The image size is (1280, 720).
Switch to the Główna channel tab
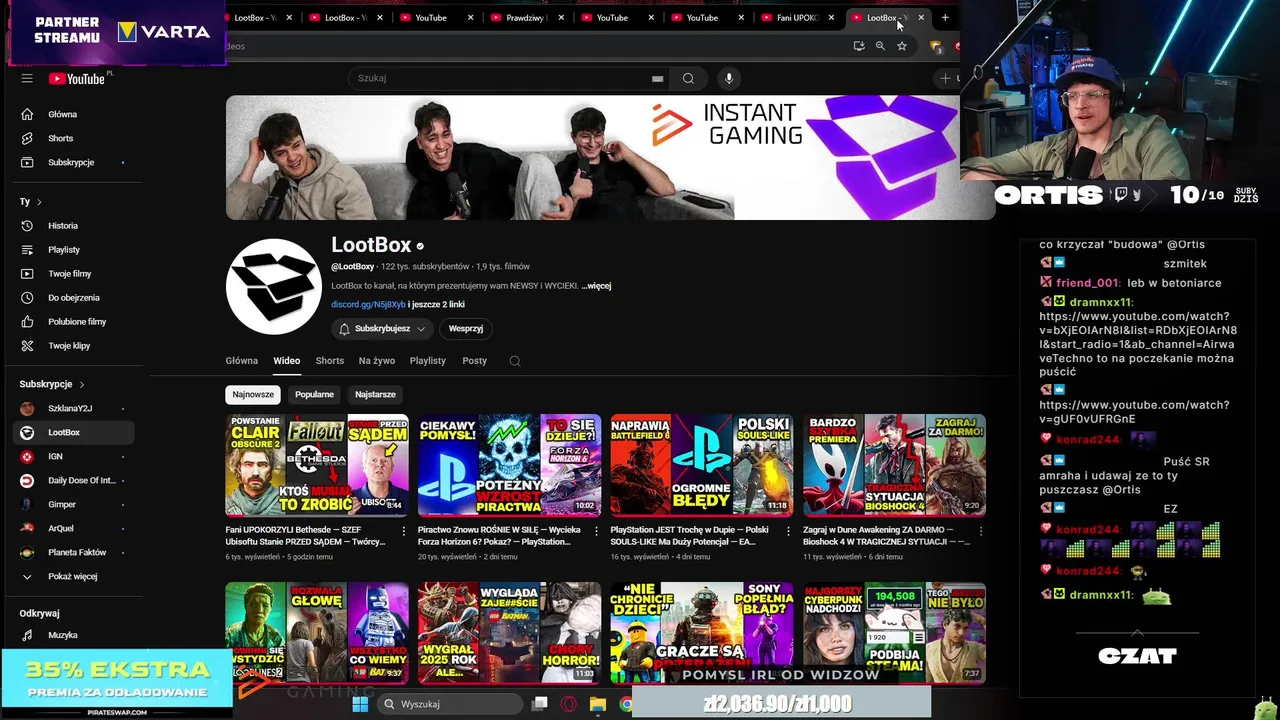click(x=242, y=361)
